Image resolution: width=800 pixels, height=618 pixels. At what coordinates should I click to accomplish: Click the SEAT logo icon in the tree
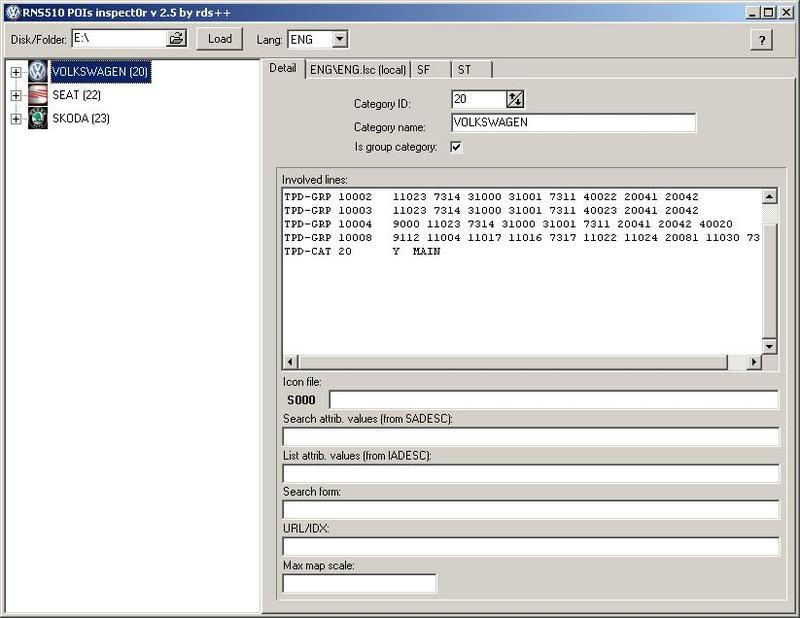[x=37, y=95]
